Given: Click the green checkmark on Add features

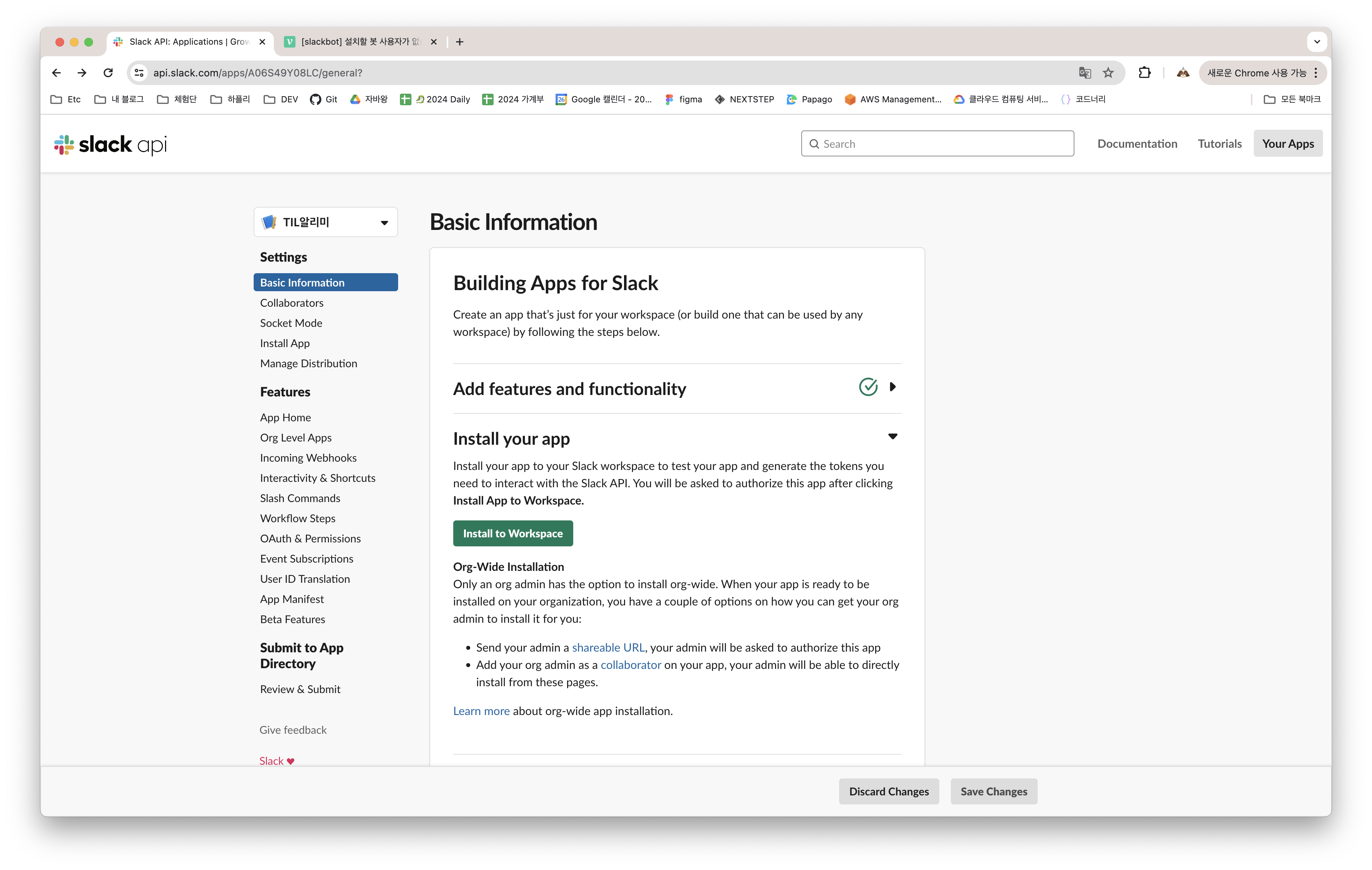Looking at the screenshot, I should tap(868, 387).
